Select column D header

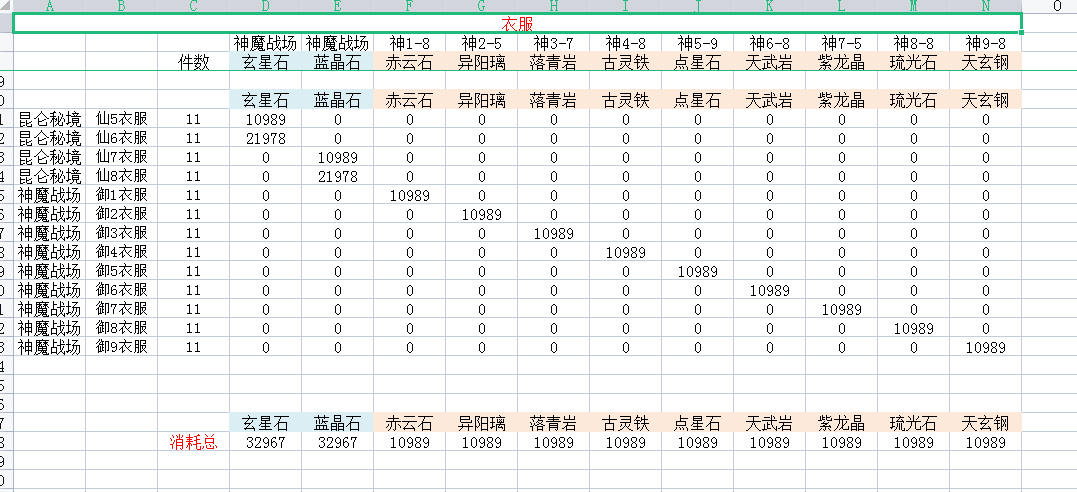[x=265, y=5]
